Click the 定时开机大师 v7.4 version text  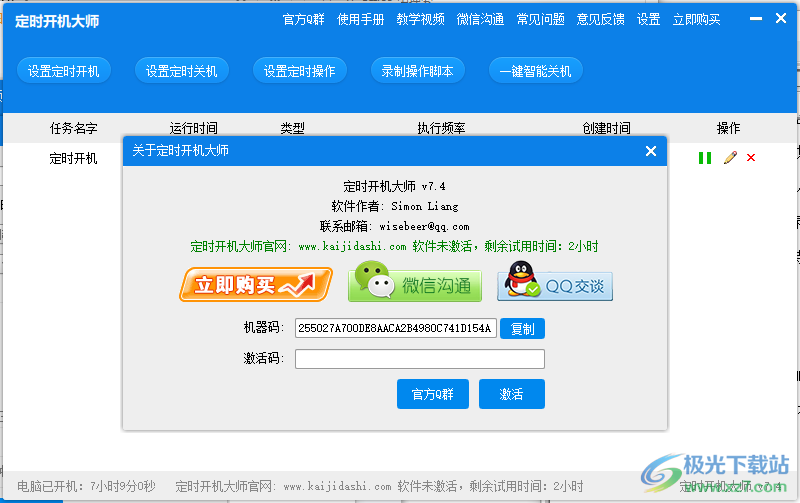pyautogui.click(x=394, y=186)
